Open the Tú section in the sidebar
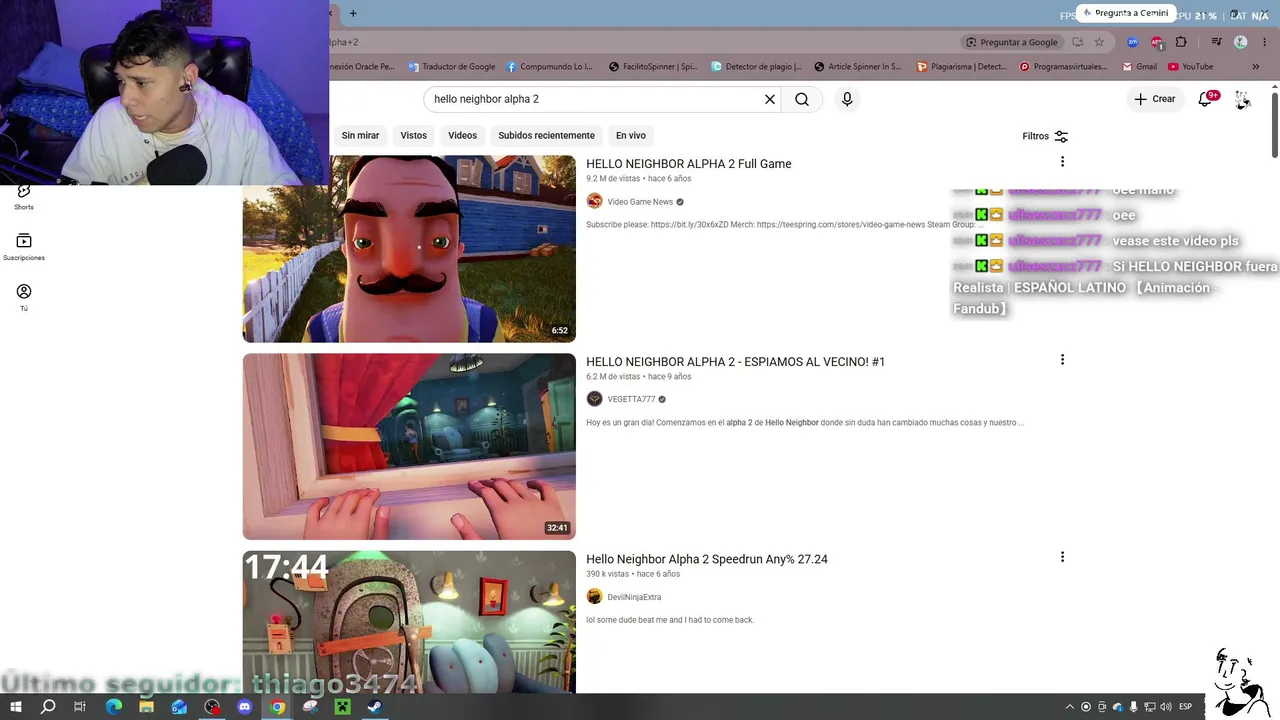This screenshot has width=1280, height=720. pyautogui.click(x=24, y=297)
